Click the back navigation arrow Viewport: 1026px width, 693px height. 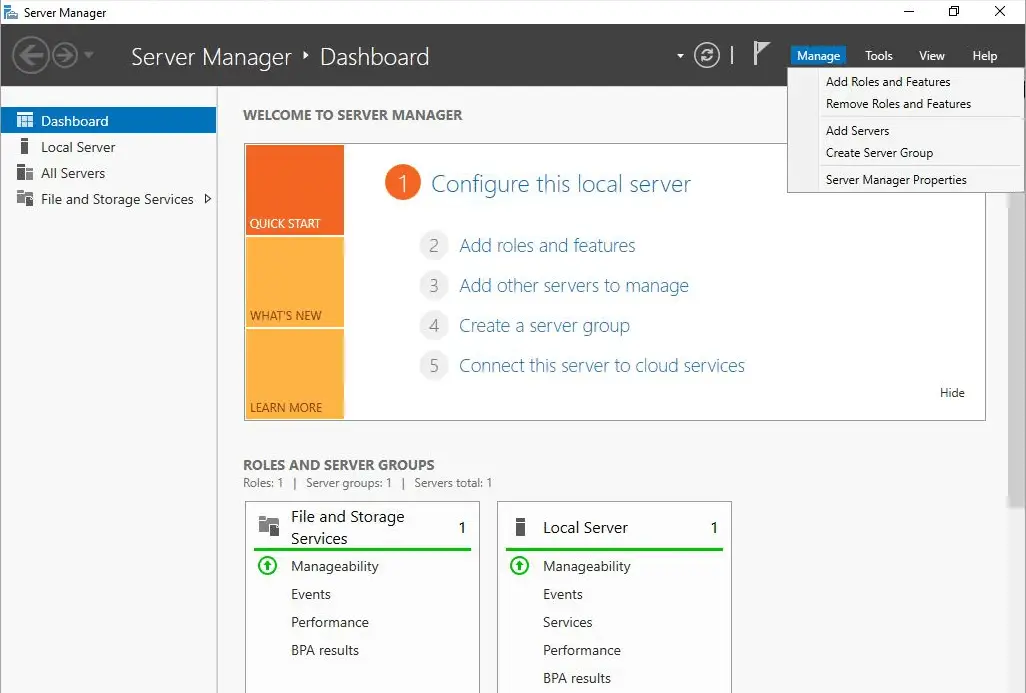(x=31, y=55)
